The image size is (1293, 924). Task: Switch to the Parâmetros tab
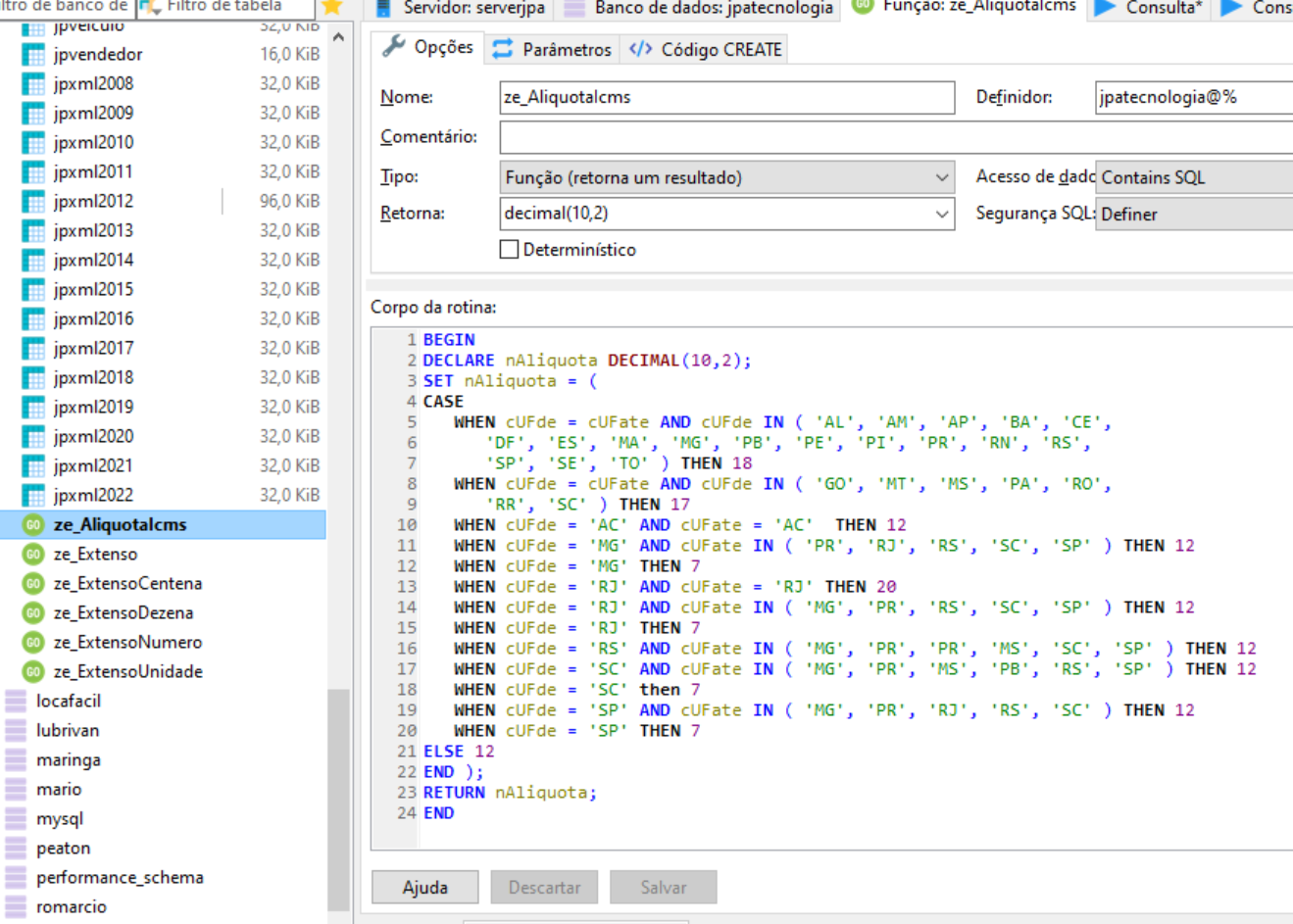tap(553, 49)
